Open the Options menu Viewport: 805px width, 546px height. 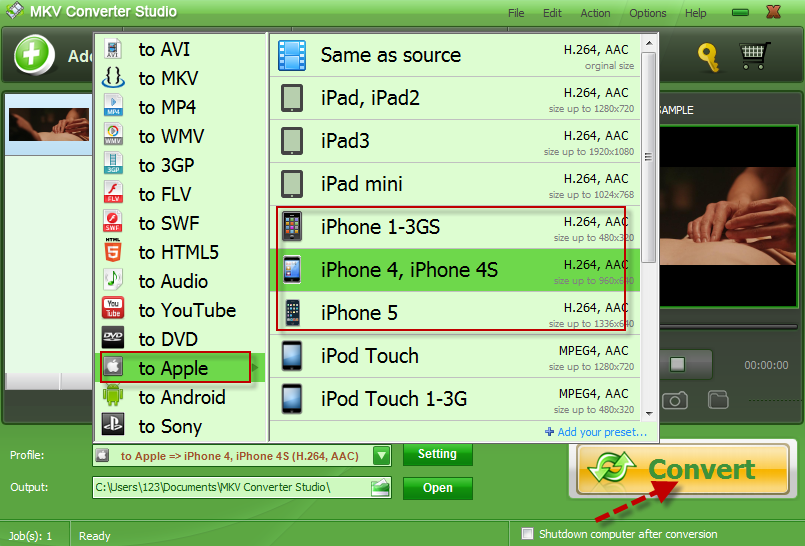[x=648, y=13]
